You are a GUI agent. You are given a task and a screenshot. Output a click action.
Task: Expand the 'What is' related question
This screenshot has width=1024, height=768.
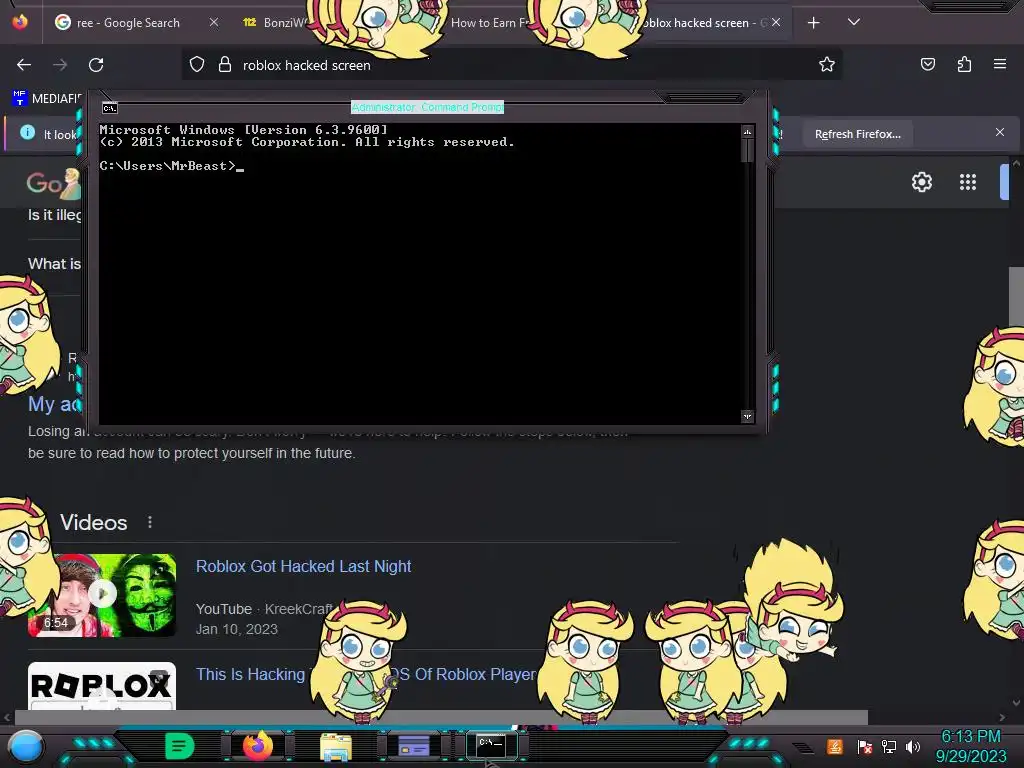(x=55, y=264)
